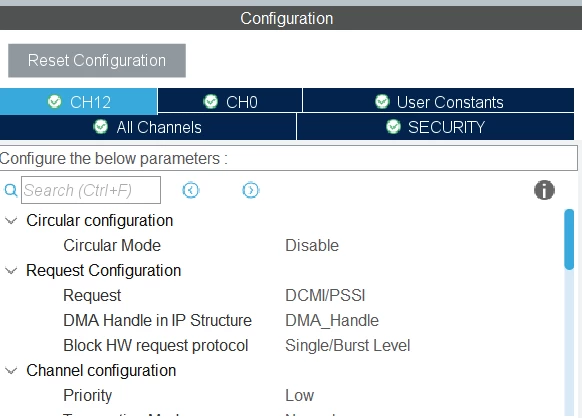582x418 pixels.
Task: Go to next search result arrow
Action: 251,190
